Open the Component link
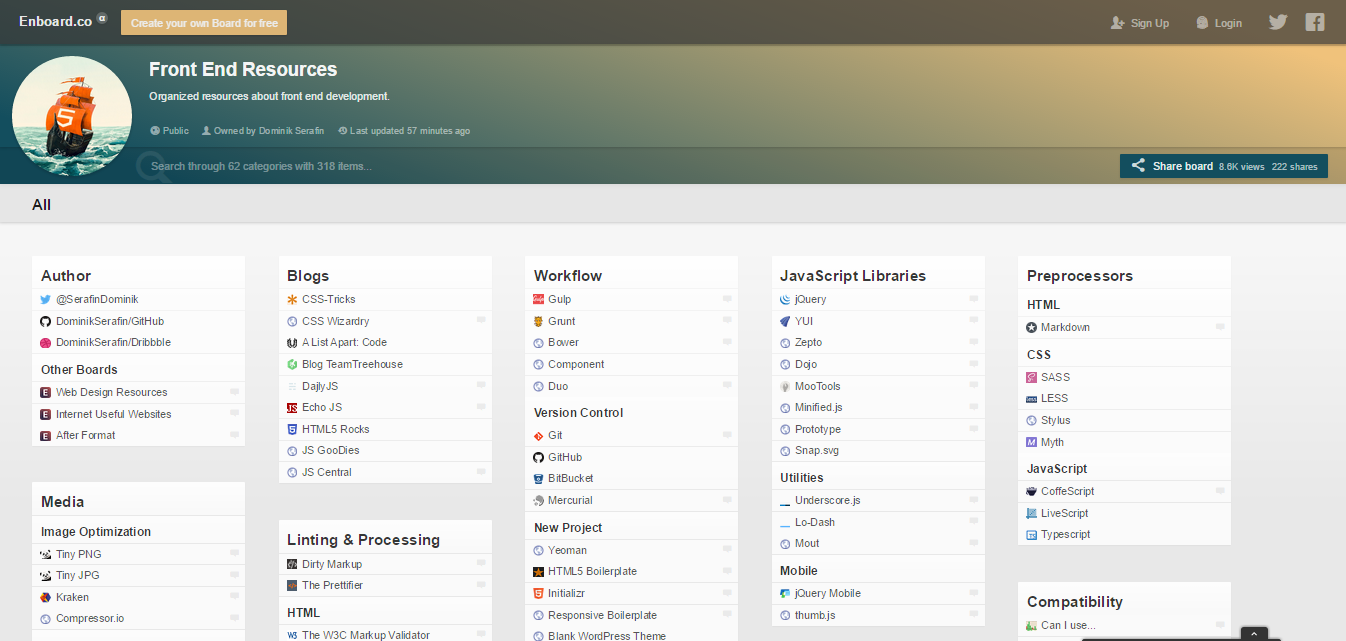The image size is (1346, 641). click(576, 364)
